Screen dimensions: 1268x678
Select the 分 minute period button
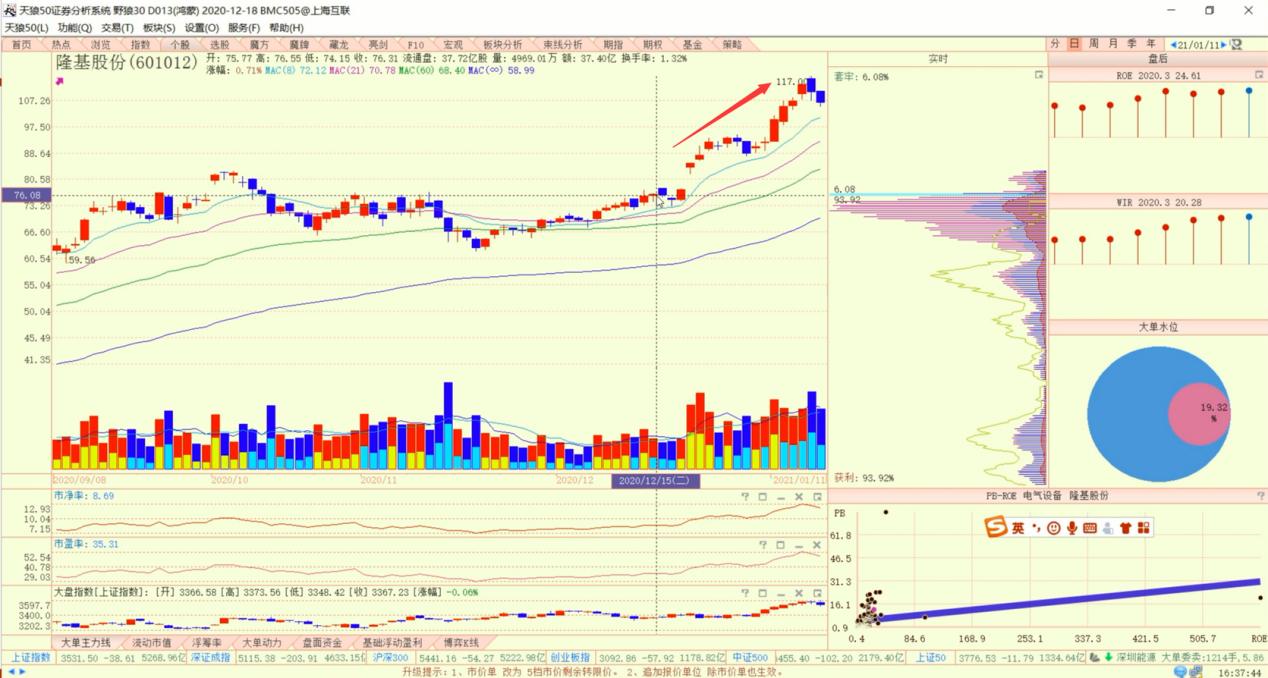coord(1056,44)
